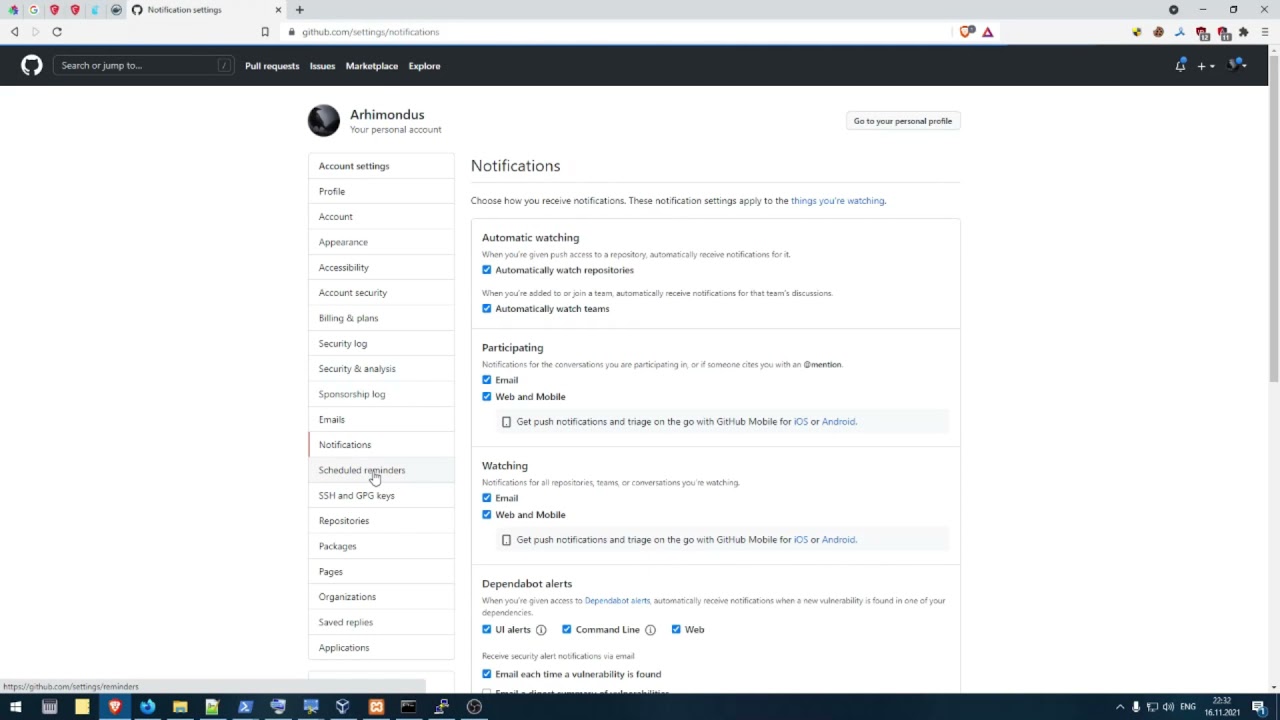Open Saved replies settings
Viewport: 1280px width, 720px height.
click(381, 622)
